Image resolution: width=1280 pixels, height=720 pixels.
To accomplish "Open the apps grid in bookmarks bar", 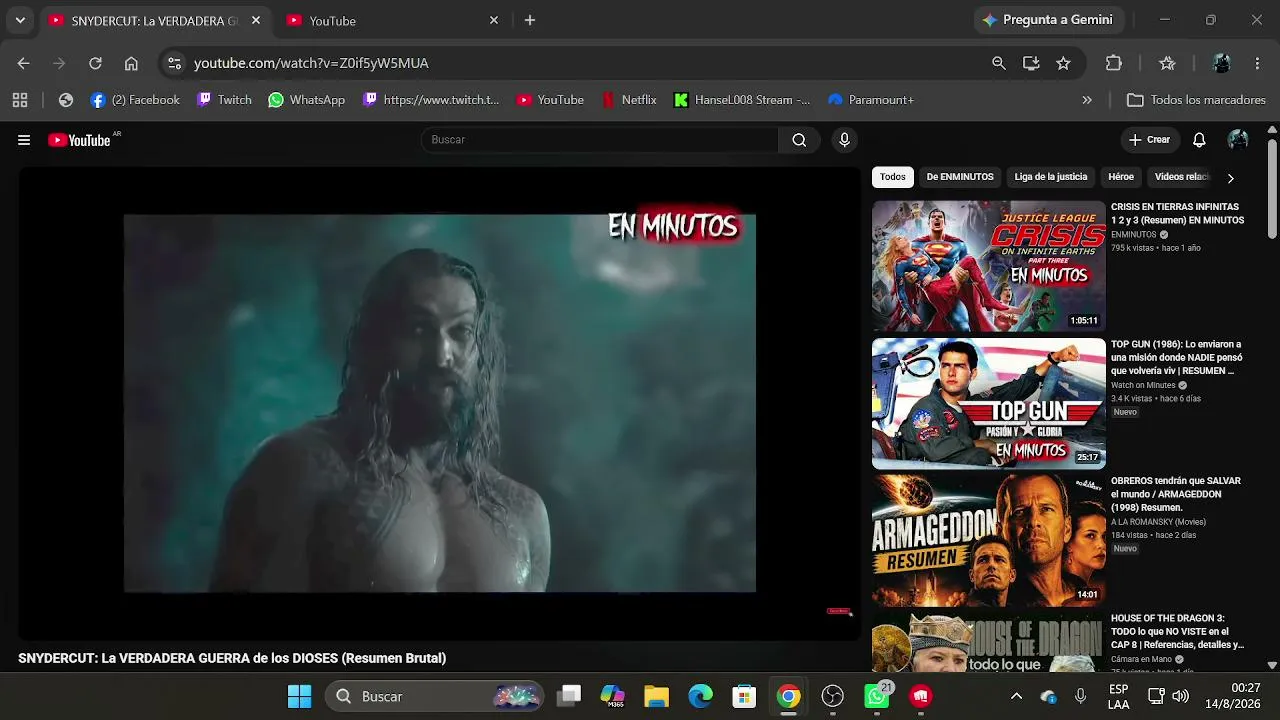I will [x=20, y=100].
